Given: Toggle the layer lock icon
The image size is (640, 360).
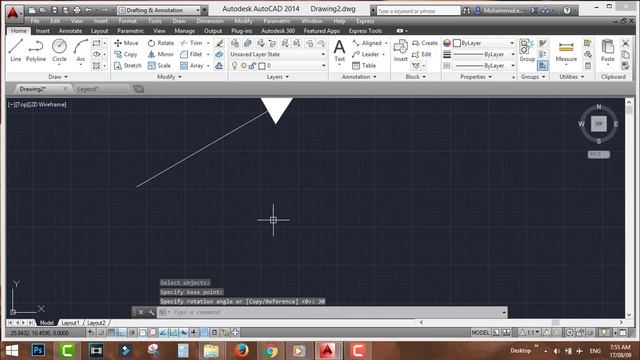Looking at the screenshot, I should click(252, 65).
